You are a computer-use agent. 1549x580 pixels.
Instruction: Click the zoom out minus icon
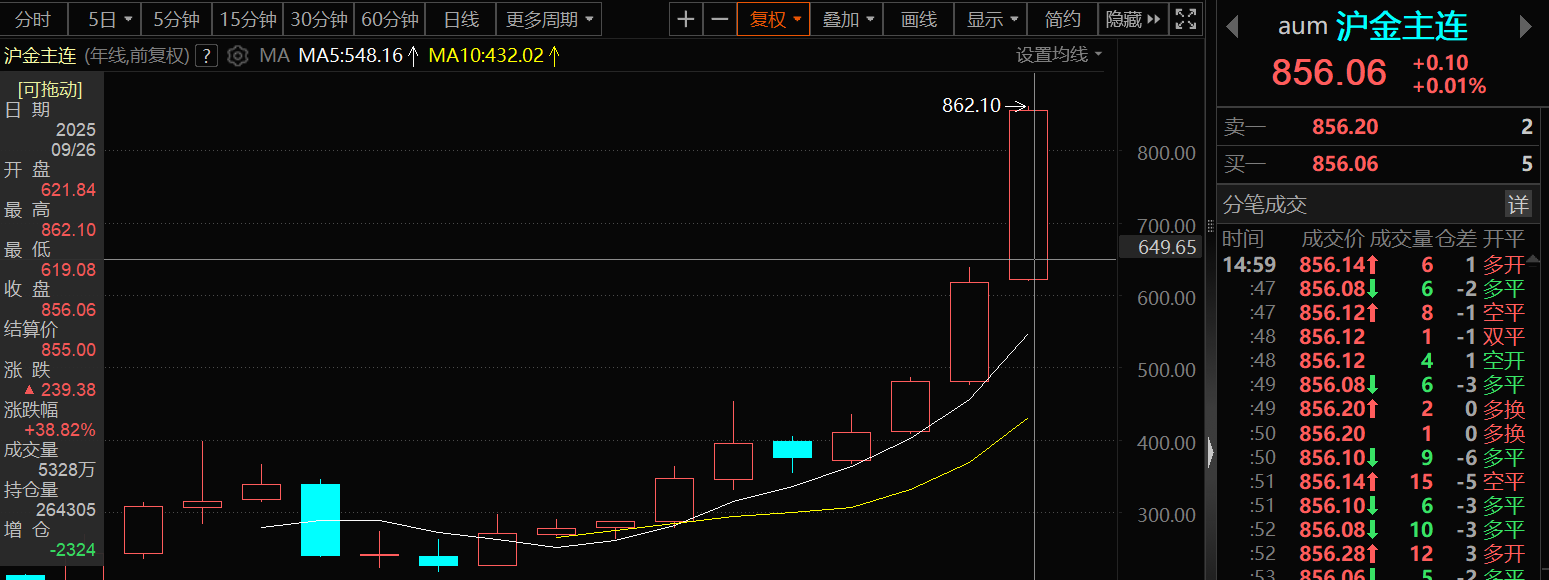tap(719, 19)
